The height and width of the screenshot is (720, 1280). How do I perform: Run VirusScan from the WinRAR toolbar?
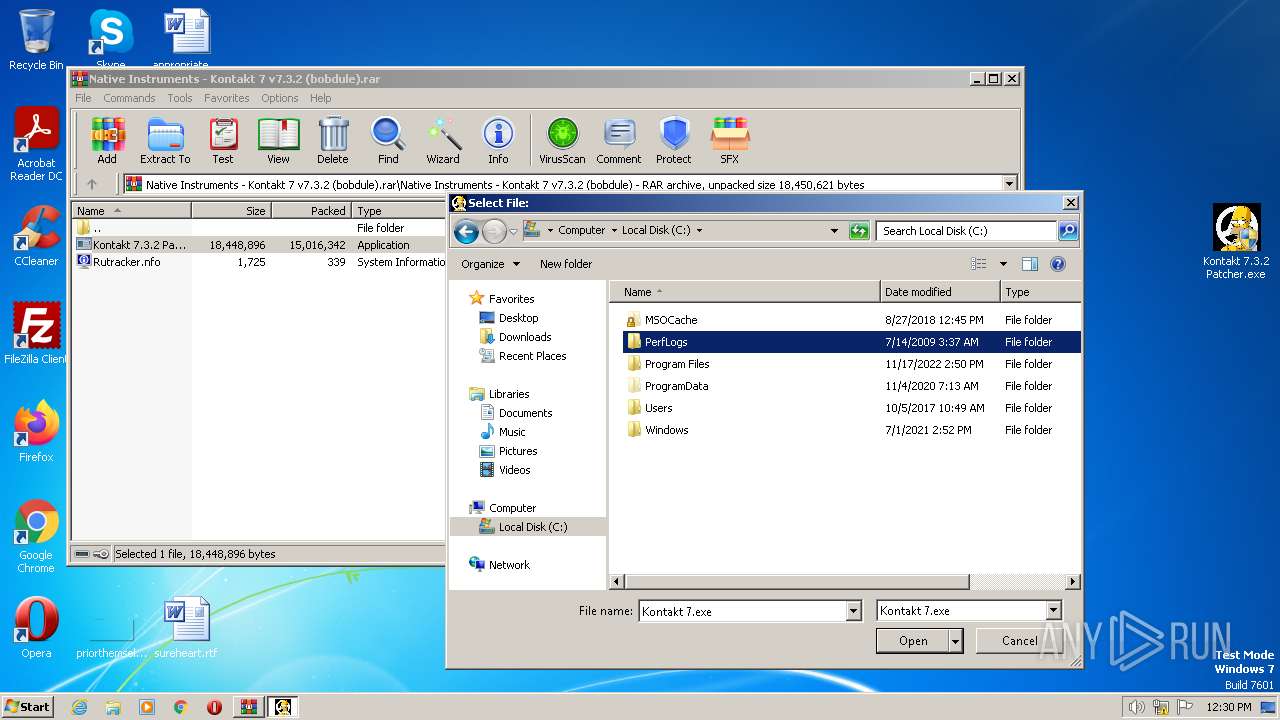tap(562, 140)
